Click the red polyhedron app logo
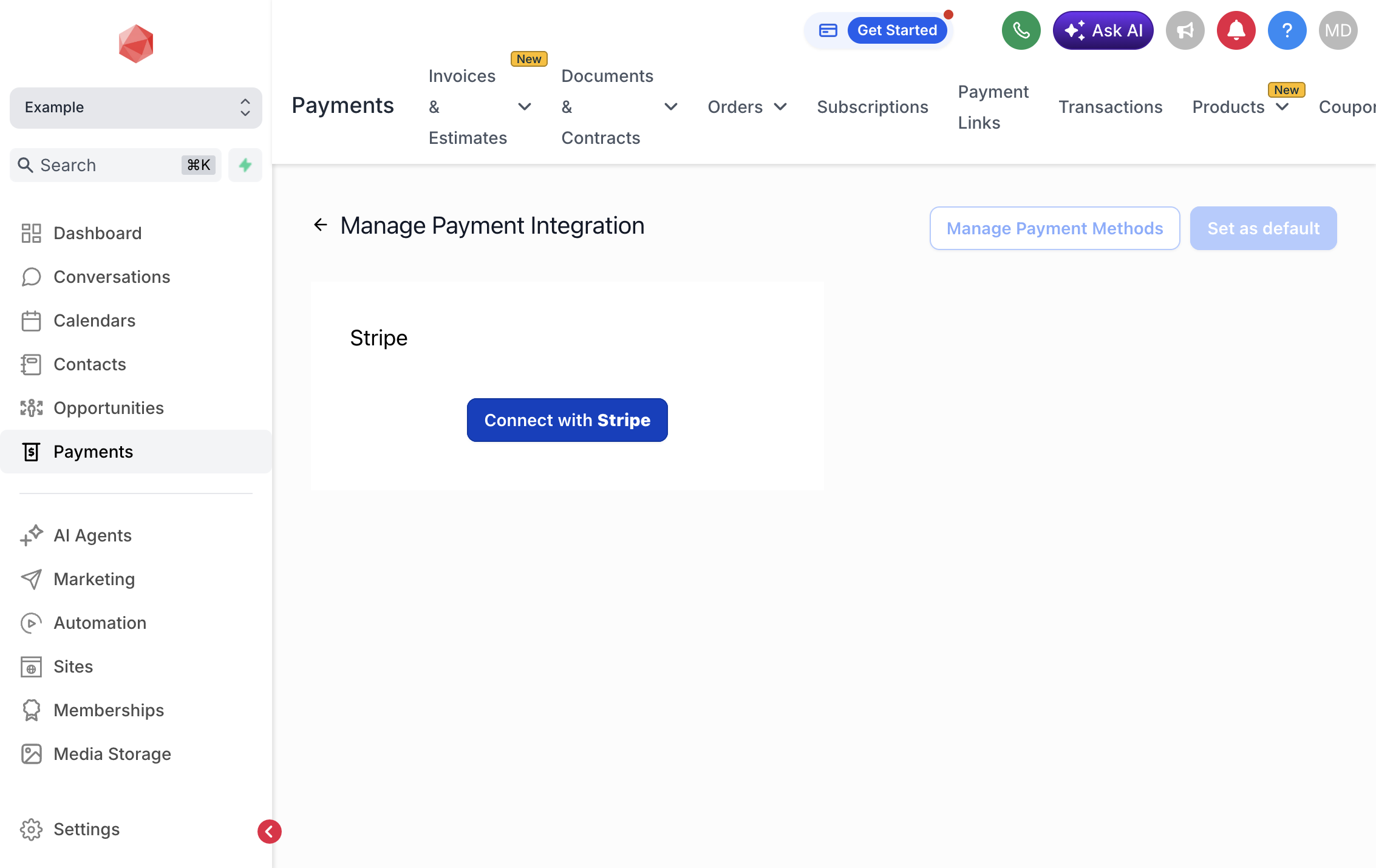 pyautogui.click(x=136, y=44)
